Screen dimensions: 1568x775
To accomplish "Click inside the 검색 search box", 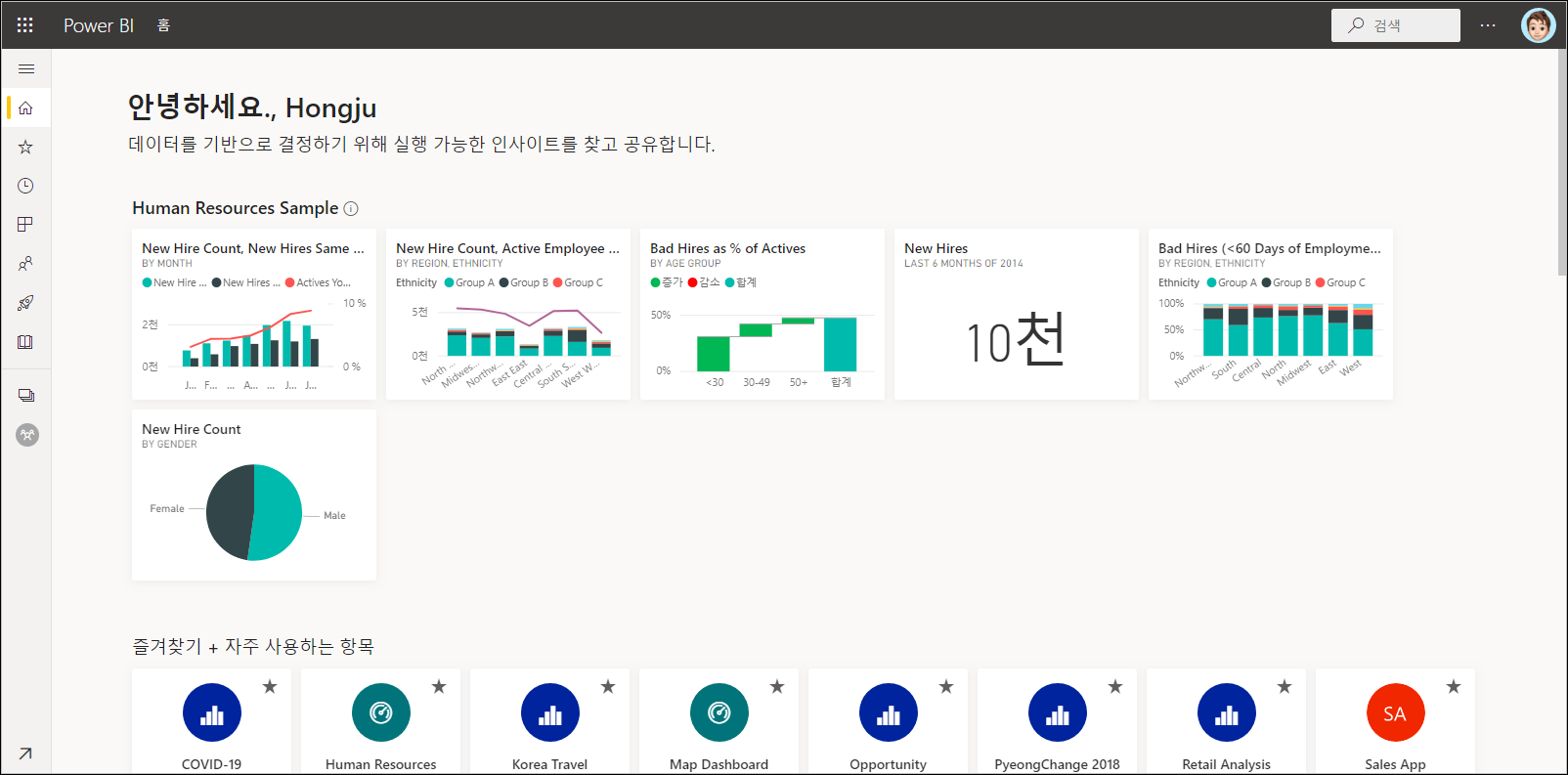I will 1396,25.
